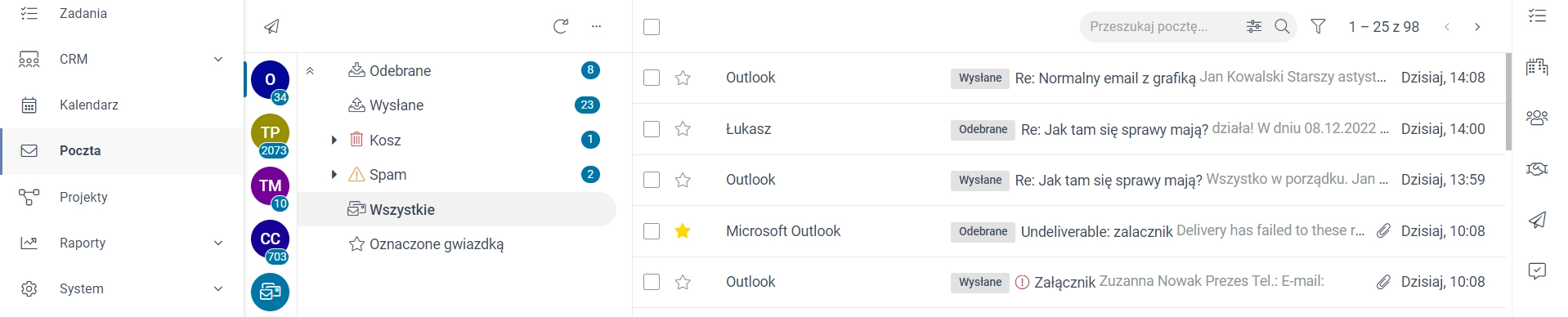Open the funnel filter for messages
Image resolution: width=1568 pixels, height=317 pixels.
click(x=1318, y=27)
